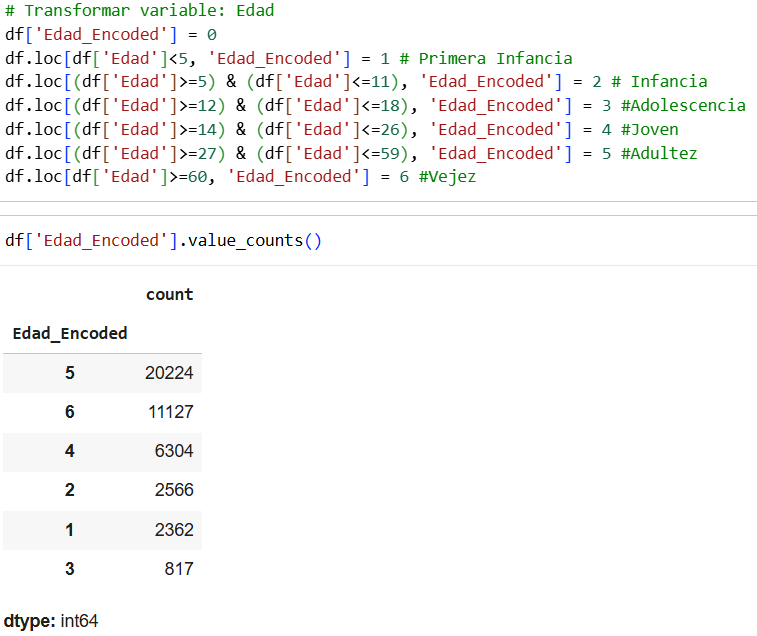The width and height of the screenshot is (757, 636).
Task: Click the Primera Infancia comment
Action: (x=486, y=58)
